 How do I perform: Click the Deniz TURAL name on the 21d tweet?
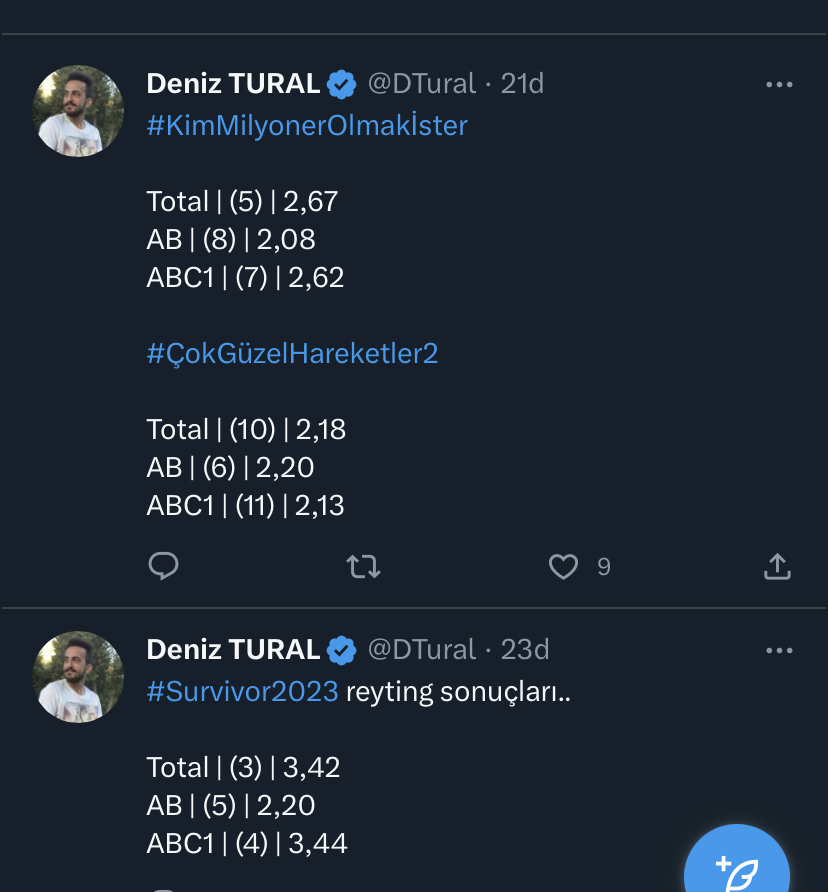[233, 84]
